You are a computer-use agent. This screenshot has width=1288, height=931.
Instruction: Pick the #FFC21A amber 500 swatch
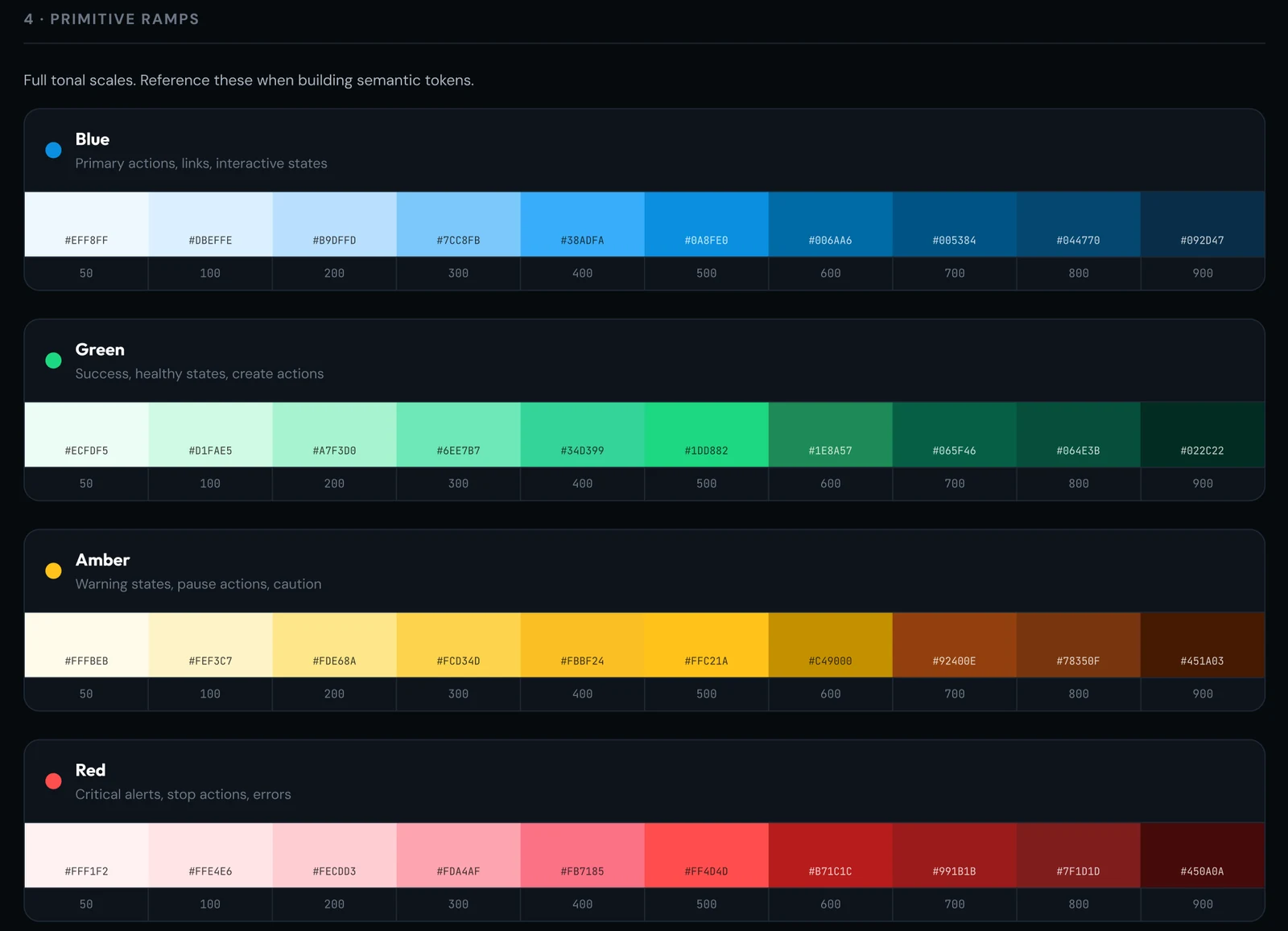point(707,645)
